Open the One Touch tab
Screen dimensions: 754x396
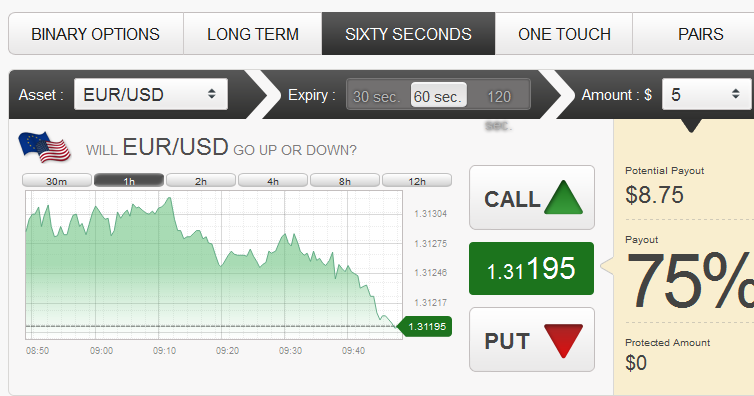pos(564,34)
